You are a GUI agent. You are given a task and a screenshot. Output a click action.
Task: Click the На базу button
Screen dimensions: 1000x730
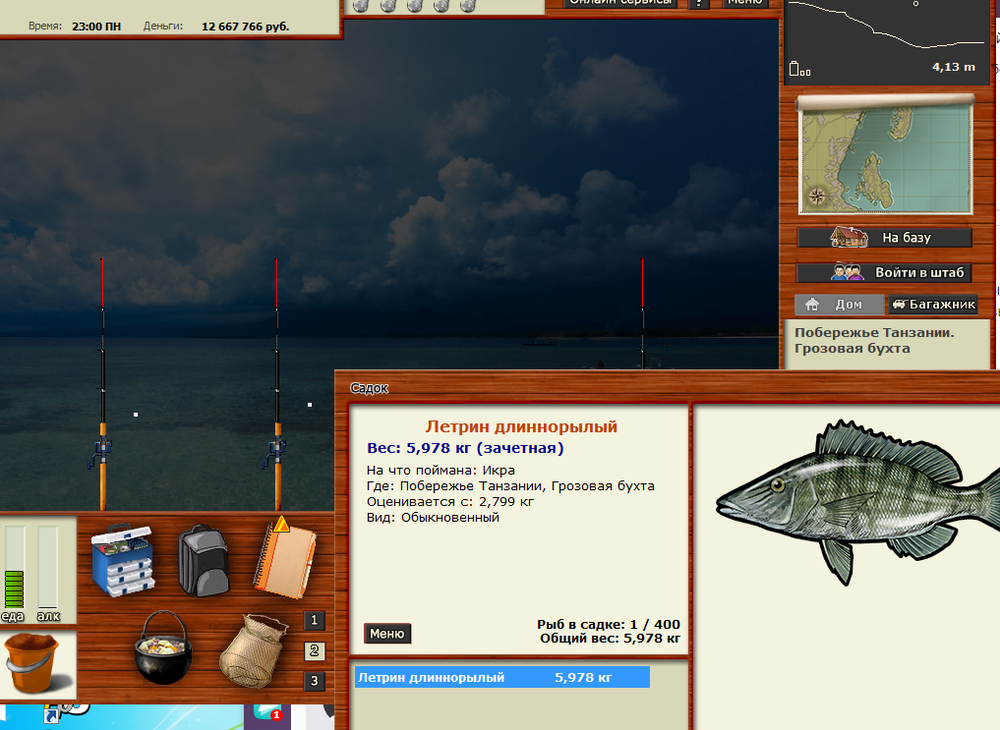pos(884,238)
